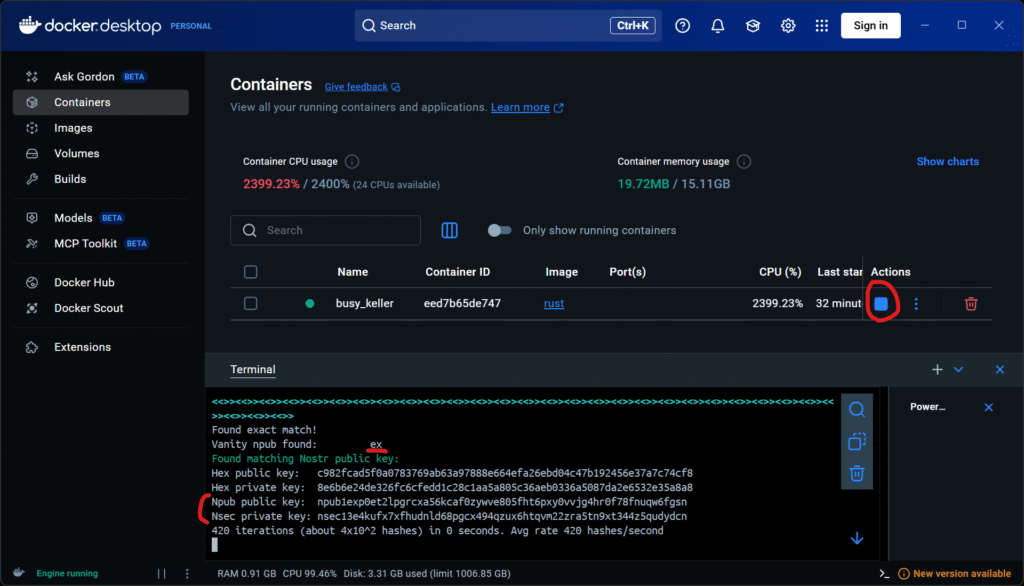Search within terminal output using magnifier icon
The height and width of the screenshot is (586, 1024).
pos(857,409)
